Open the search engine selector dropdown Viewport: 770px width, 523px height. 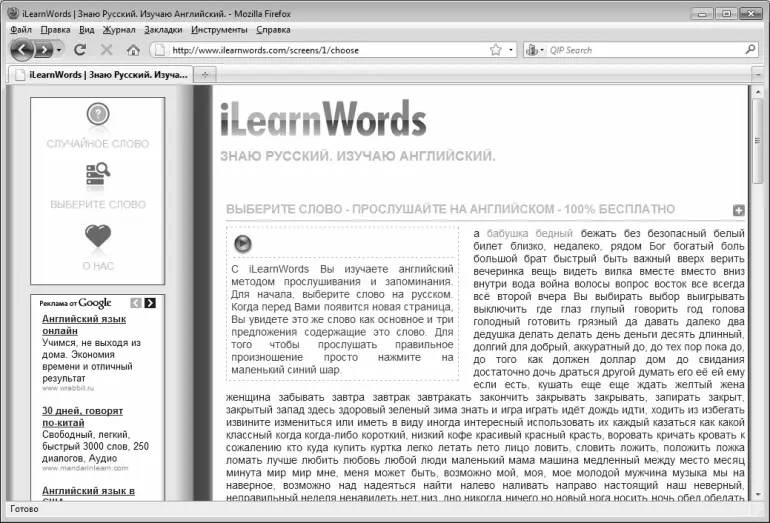(535, 50)
